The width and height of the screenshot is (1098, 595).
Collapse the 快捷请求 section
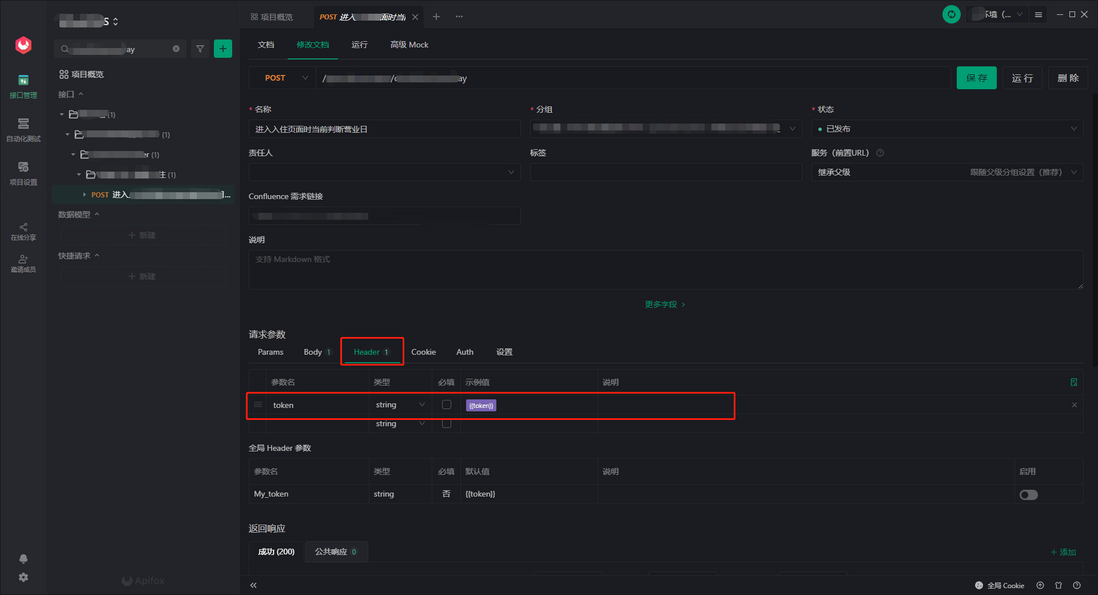pyautogui.click(x=78, y=256)
